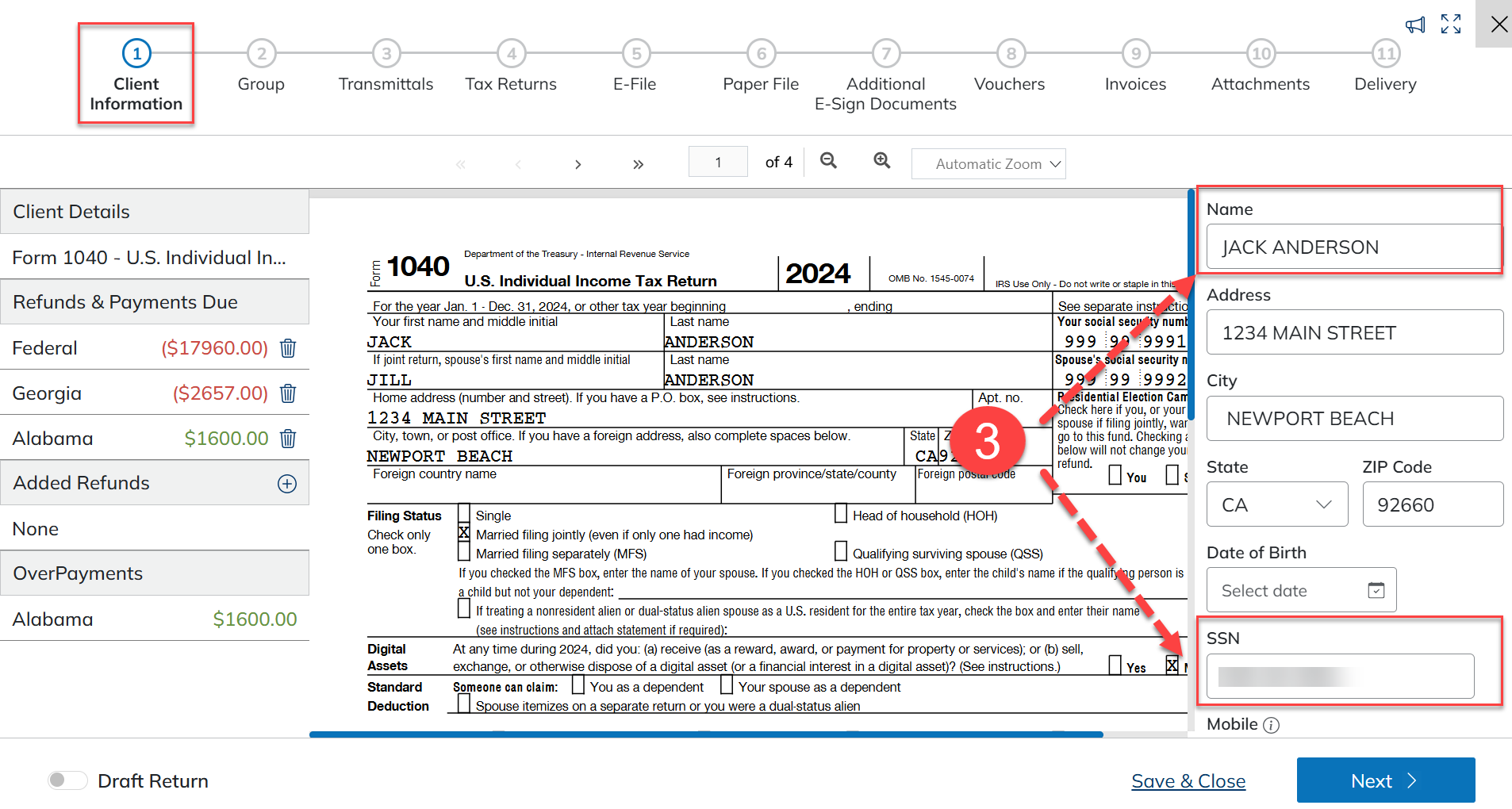
Task: Open the announcements megaphone icon
Action: [x=1414, y=25]
